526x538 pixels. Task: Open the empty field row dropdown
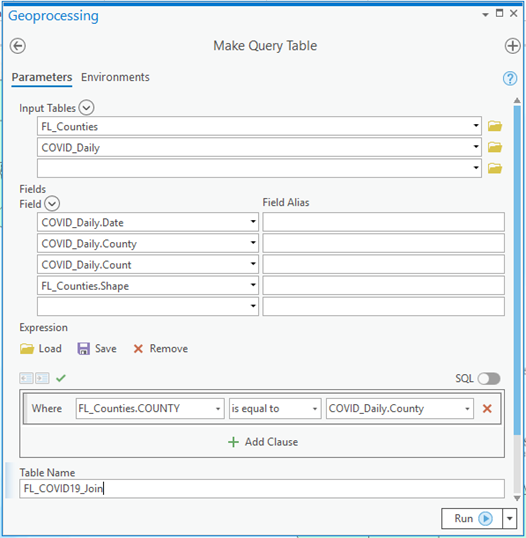pyautogui.click(x=253, y=306)
